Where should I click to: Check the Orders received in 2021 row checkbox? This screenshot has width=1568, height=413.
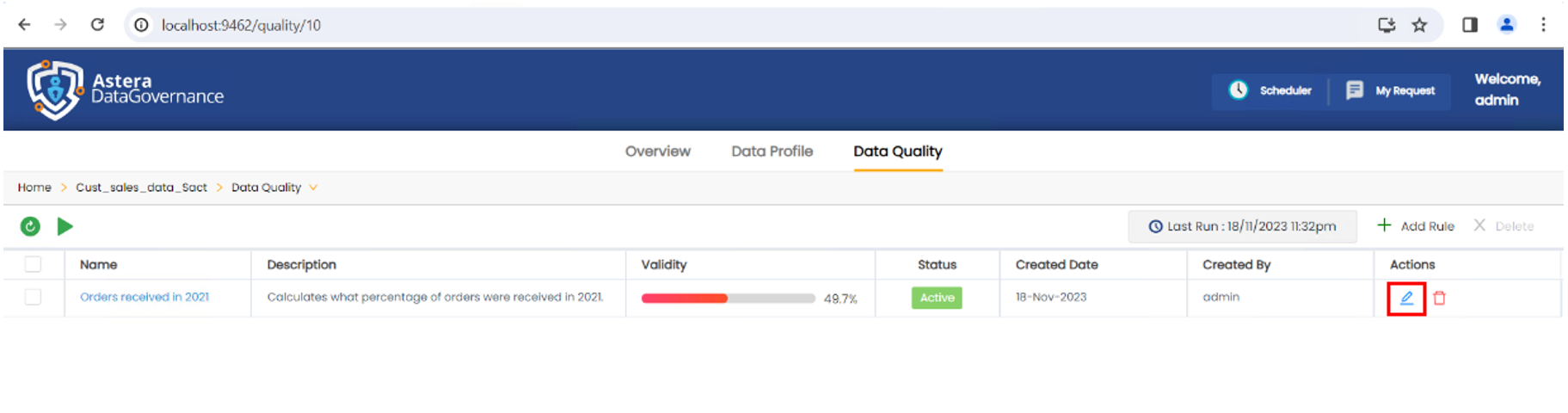point(33,297)
